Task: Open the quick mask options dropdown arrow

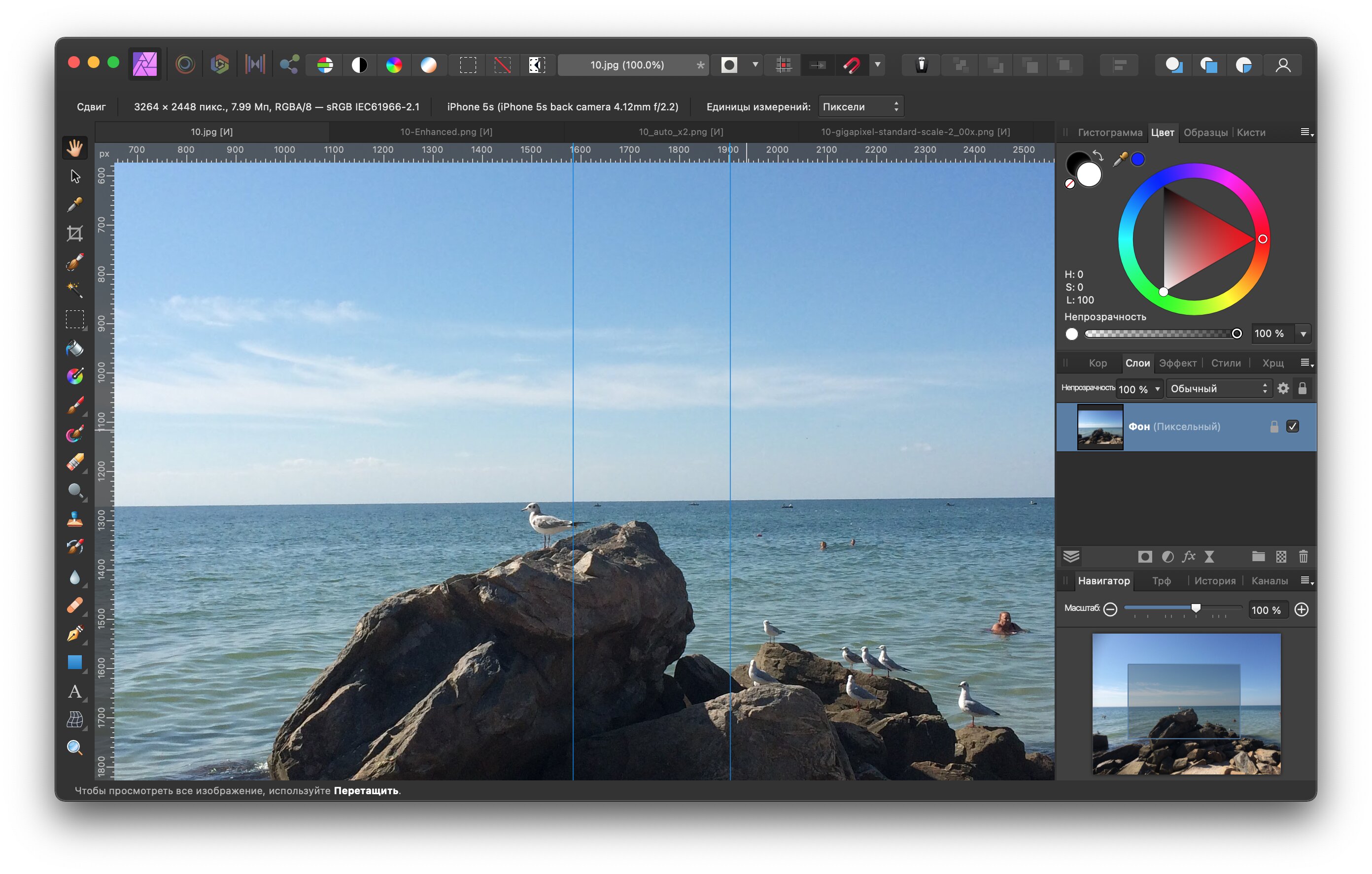Action: [x=755, y=65]
